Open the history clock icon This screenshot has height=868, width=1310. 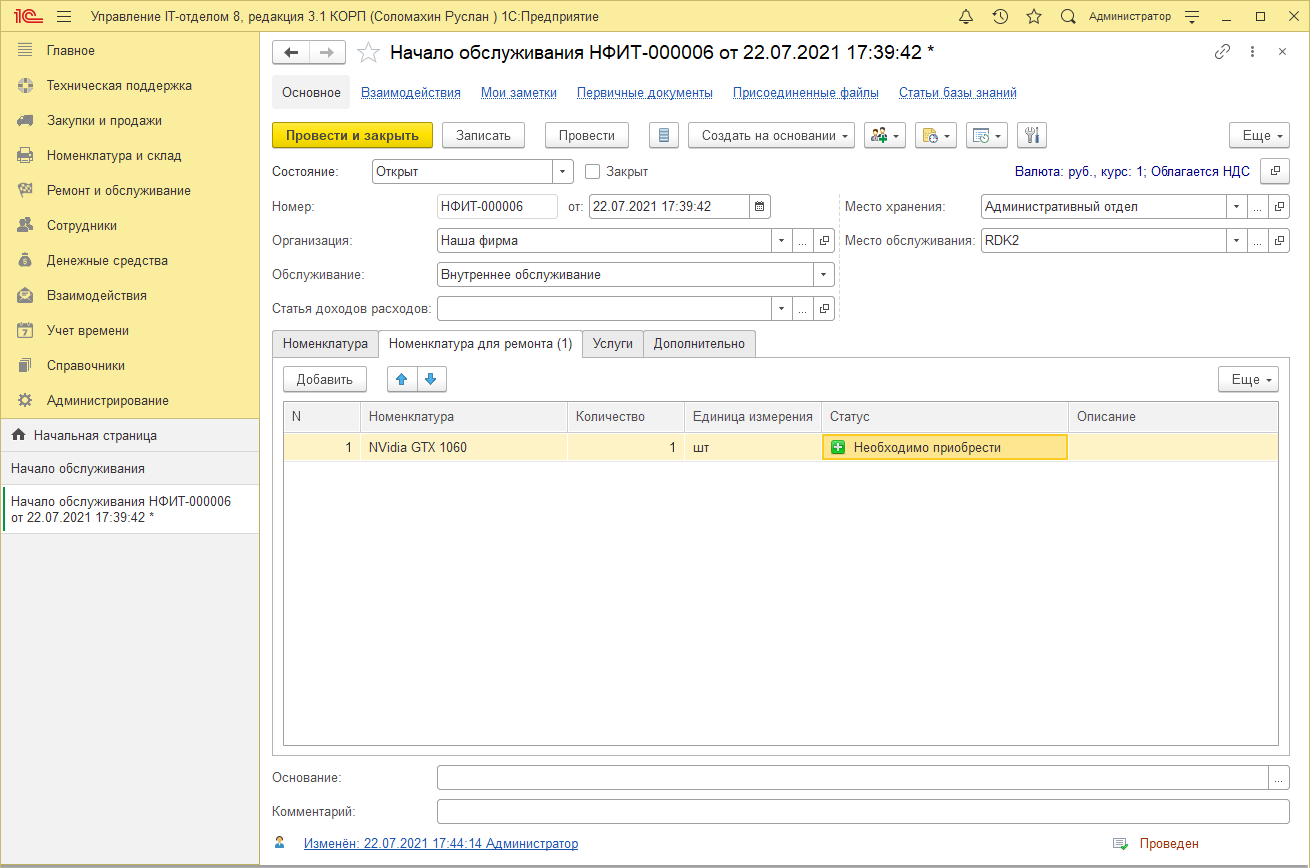[1000, 17]
